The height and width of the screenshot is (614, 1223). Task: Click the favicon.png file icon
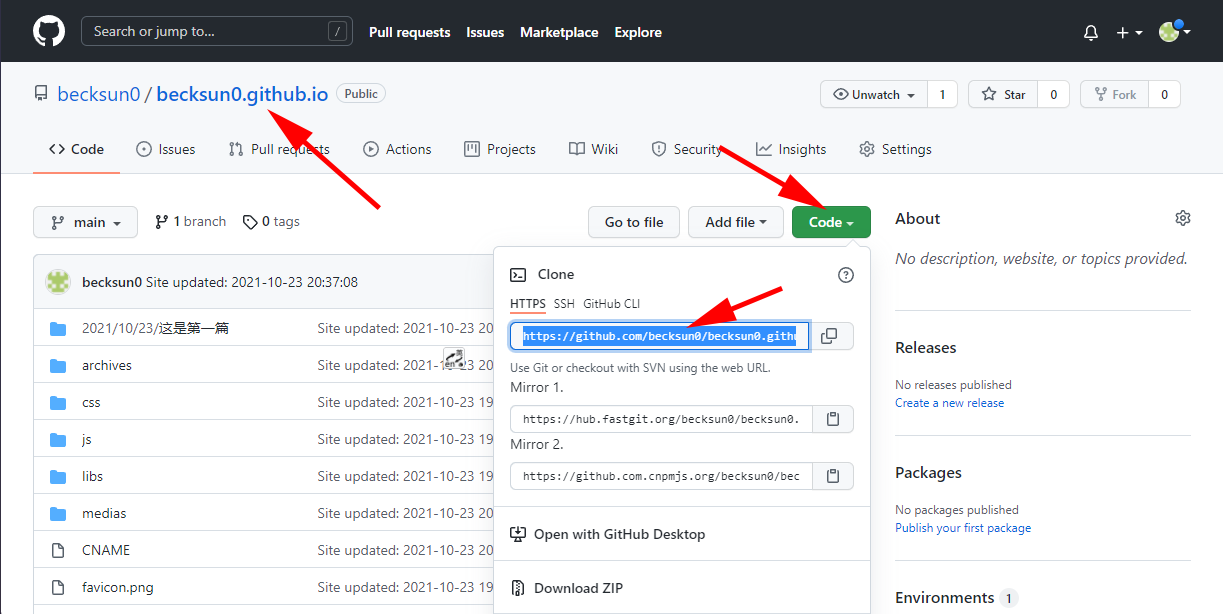click(x=58, y=587)
